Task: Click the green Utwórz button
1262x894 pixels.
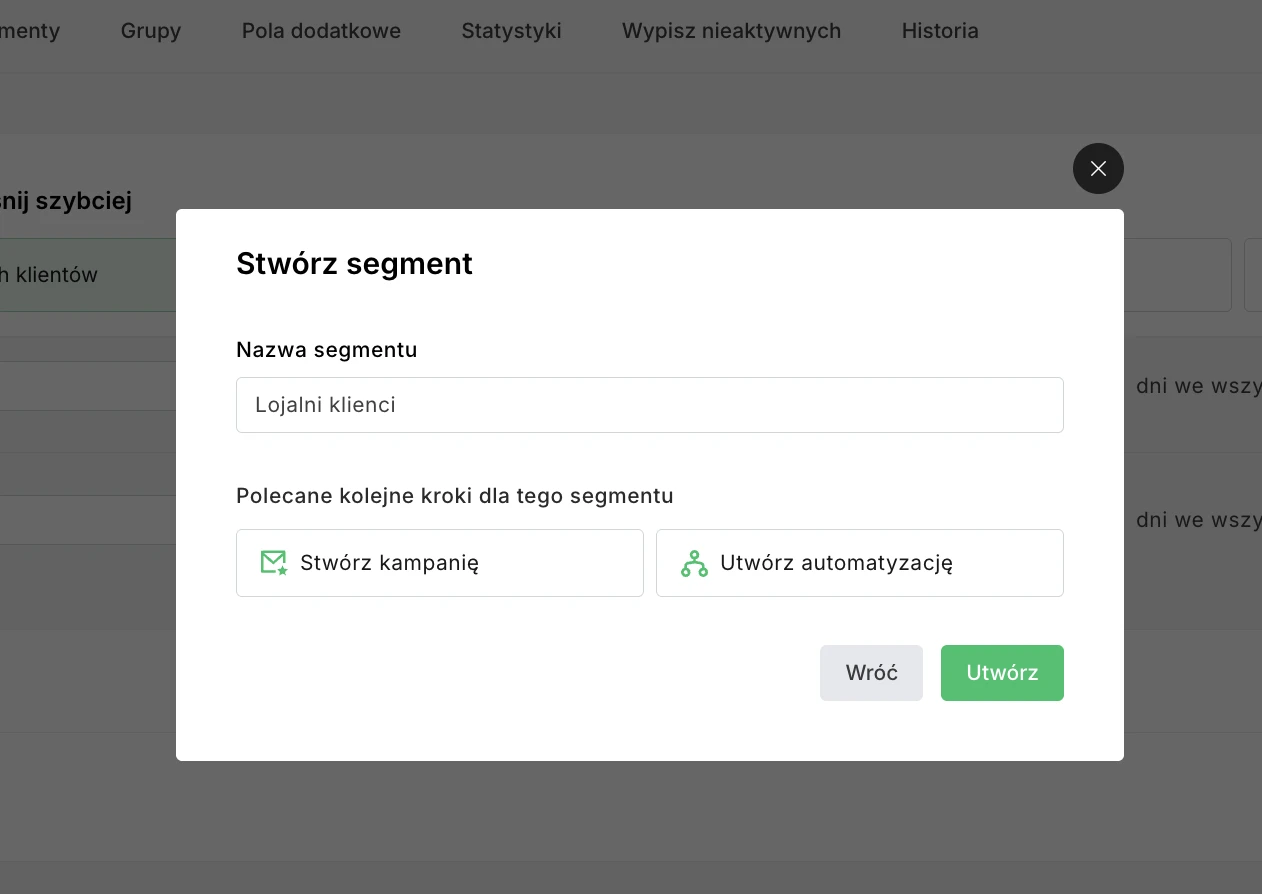Action: (1002, 672)
